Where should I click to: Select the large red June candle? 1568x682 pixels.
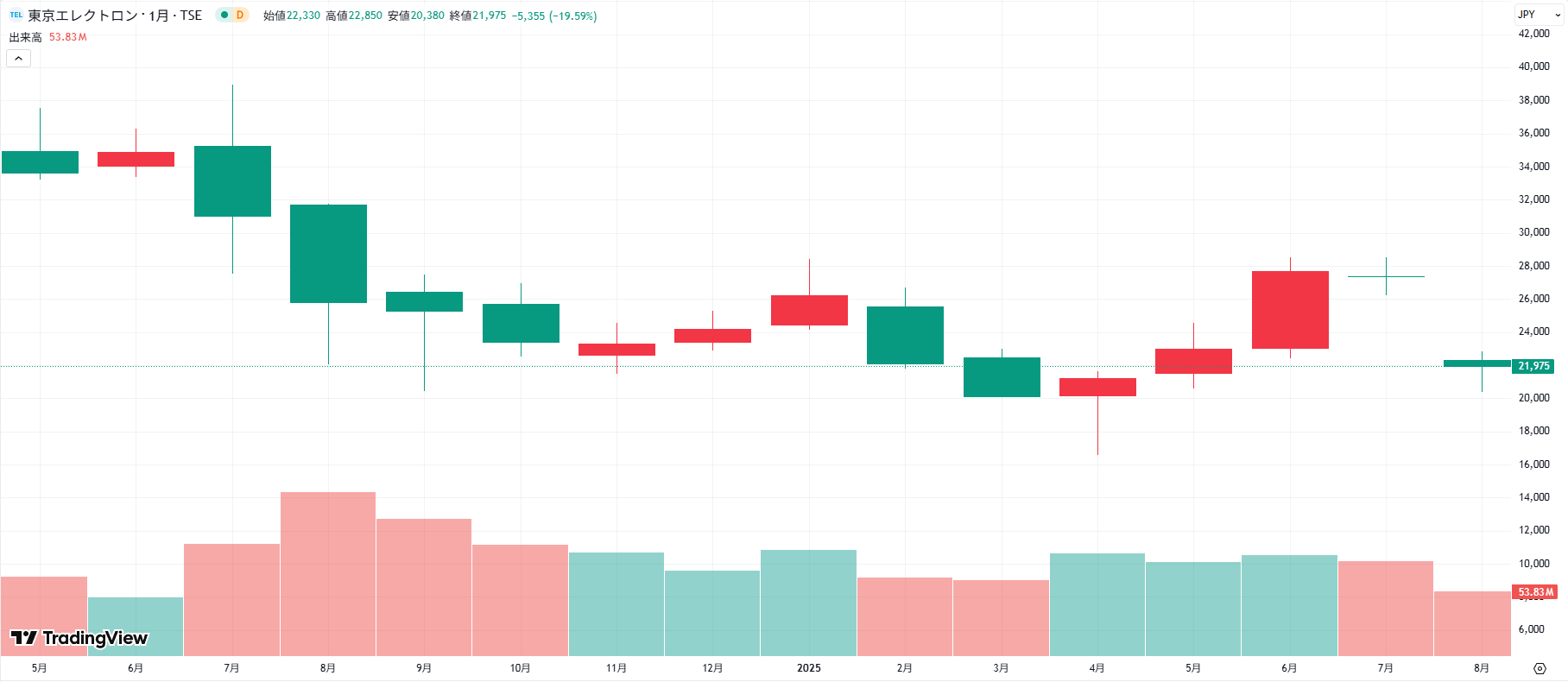[1290, 310]
